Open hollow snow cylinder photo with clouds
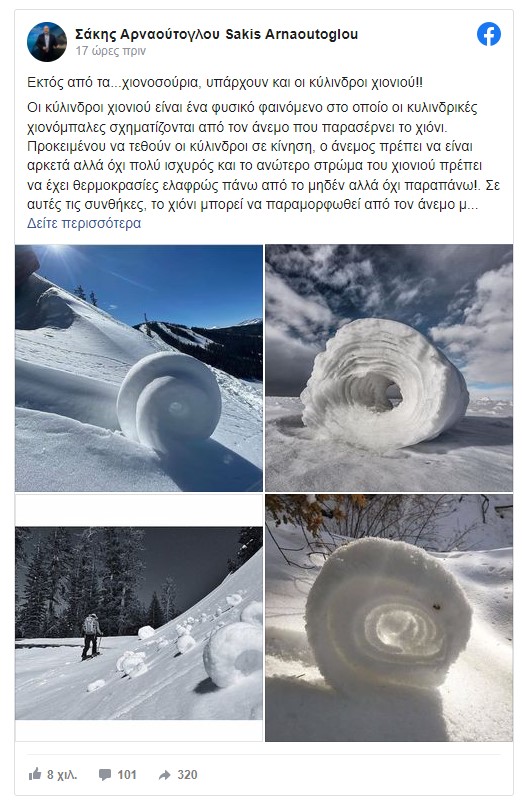The width and height of the screenshot is (526, 803). 389,368
